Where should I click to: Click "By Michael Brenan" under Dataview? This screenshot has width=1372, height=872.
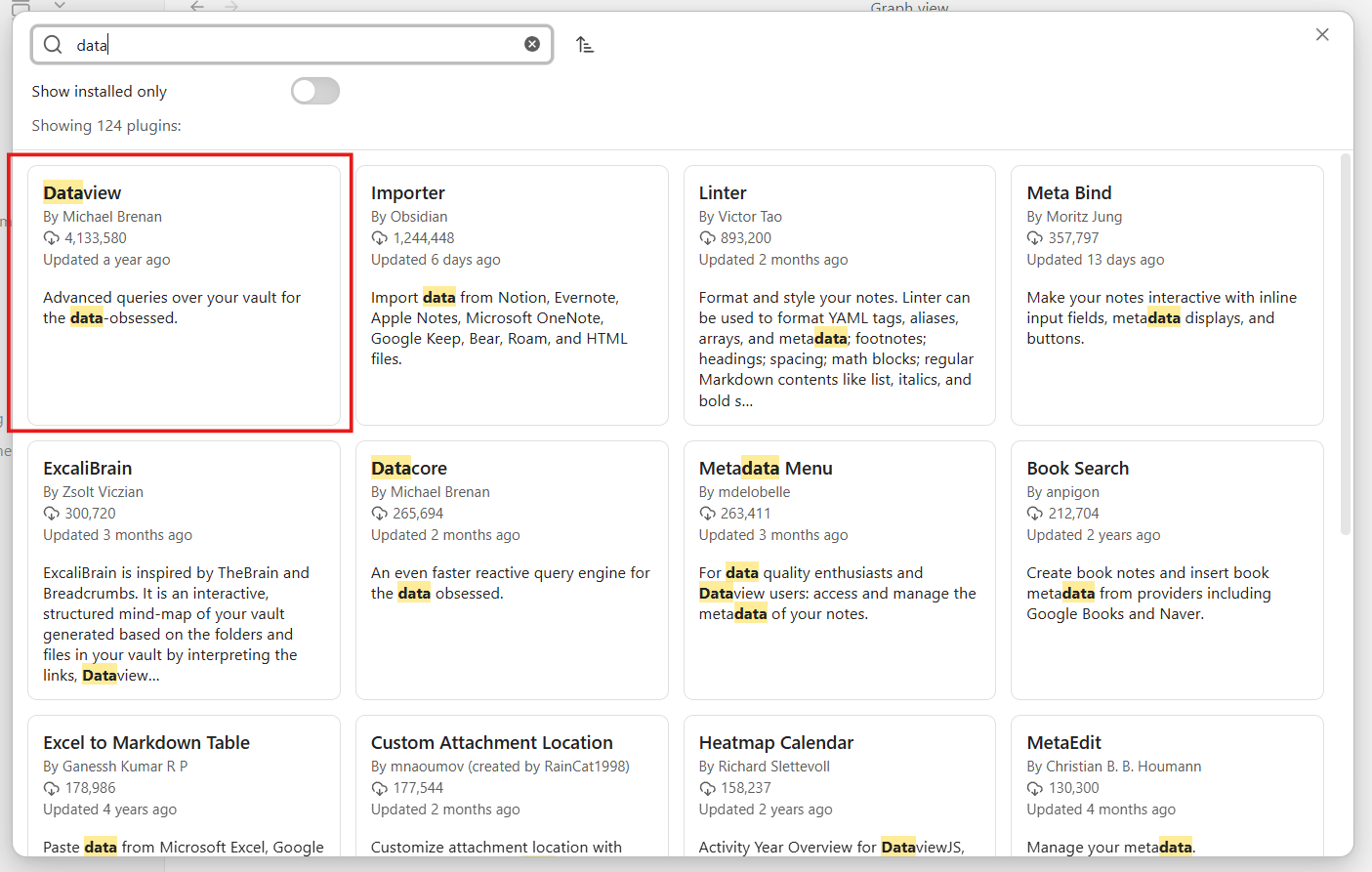click(103, 217)
